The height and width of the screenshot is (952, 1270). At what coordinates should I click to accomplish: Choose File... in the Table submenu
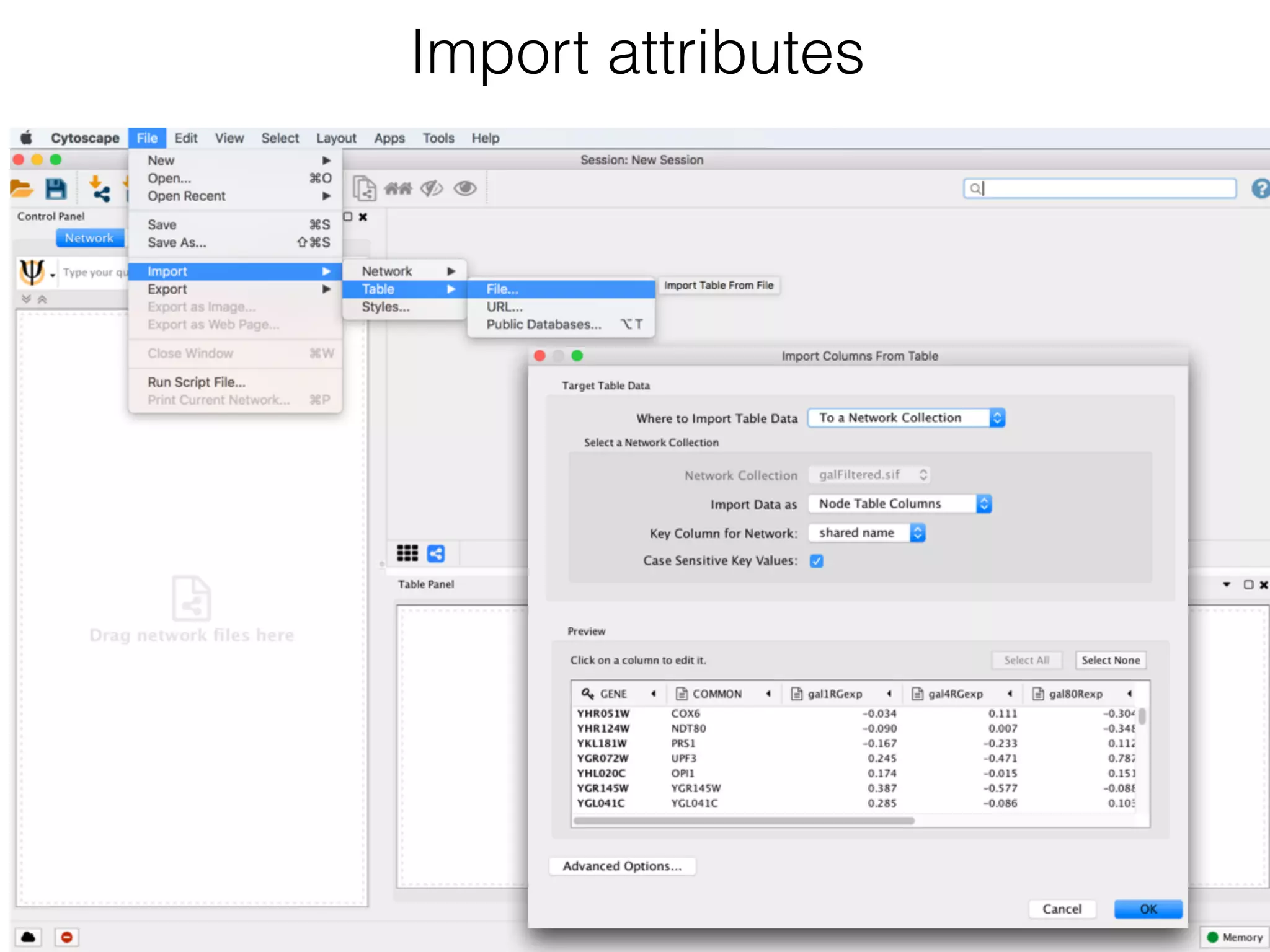click(561, 289)
